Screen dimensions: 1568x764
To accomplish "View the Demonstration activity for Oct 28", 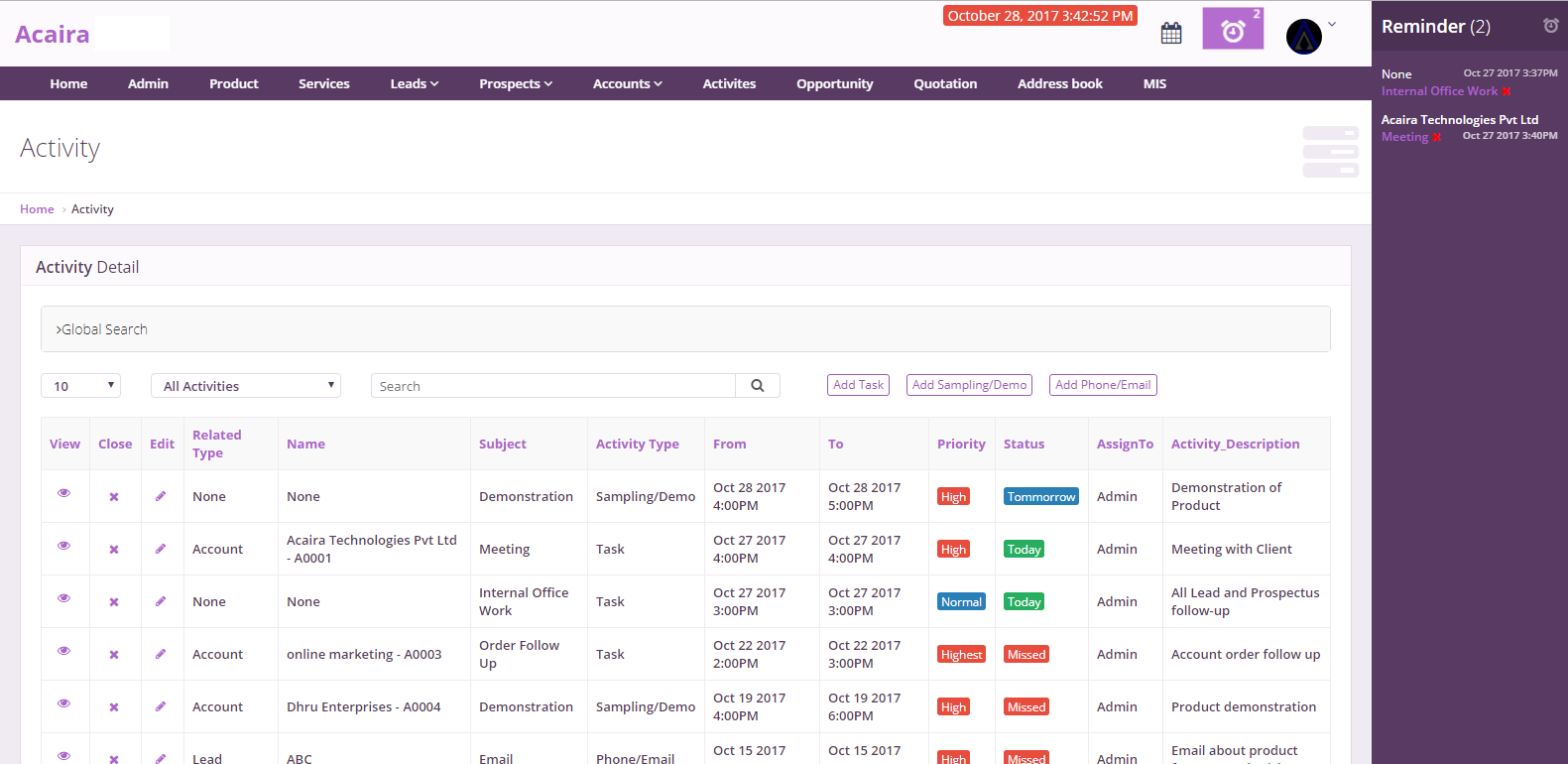I will click(64, 493).
